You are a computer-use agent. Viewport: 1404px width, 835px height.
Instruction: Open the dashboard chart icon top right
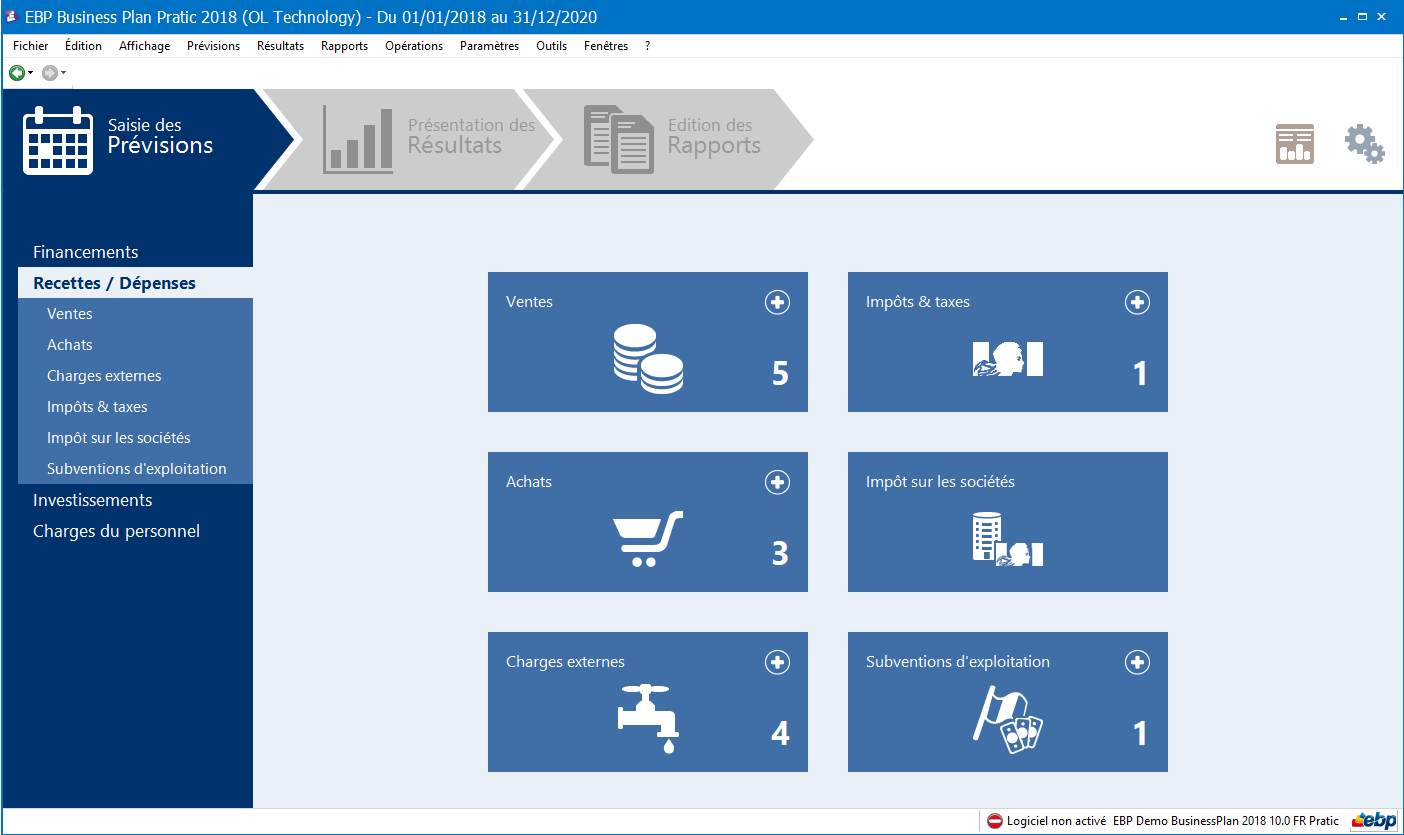[x=1295, y=144]
